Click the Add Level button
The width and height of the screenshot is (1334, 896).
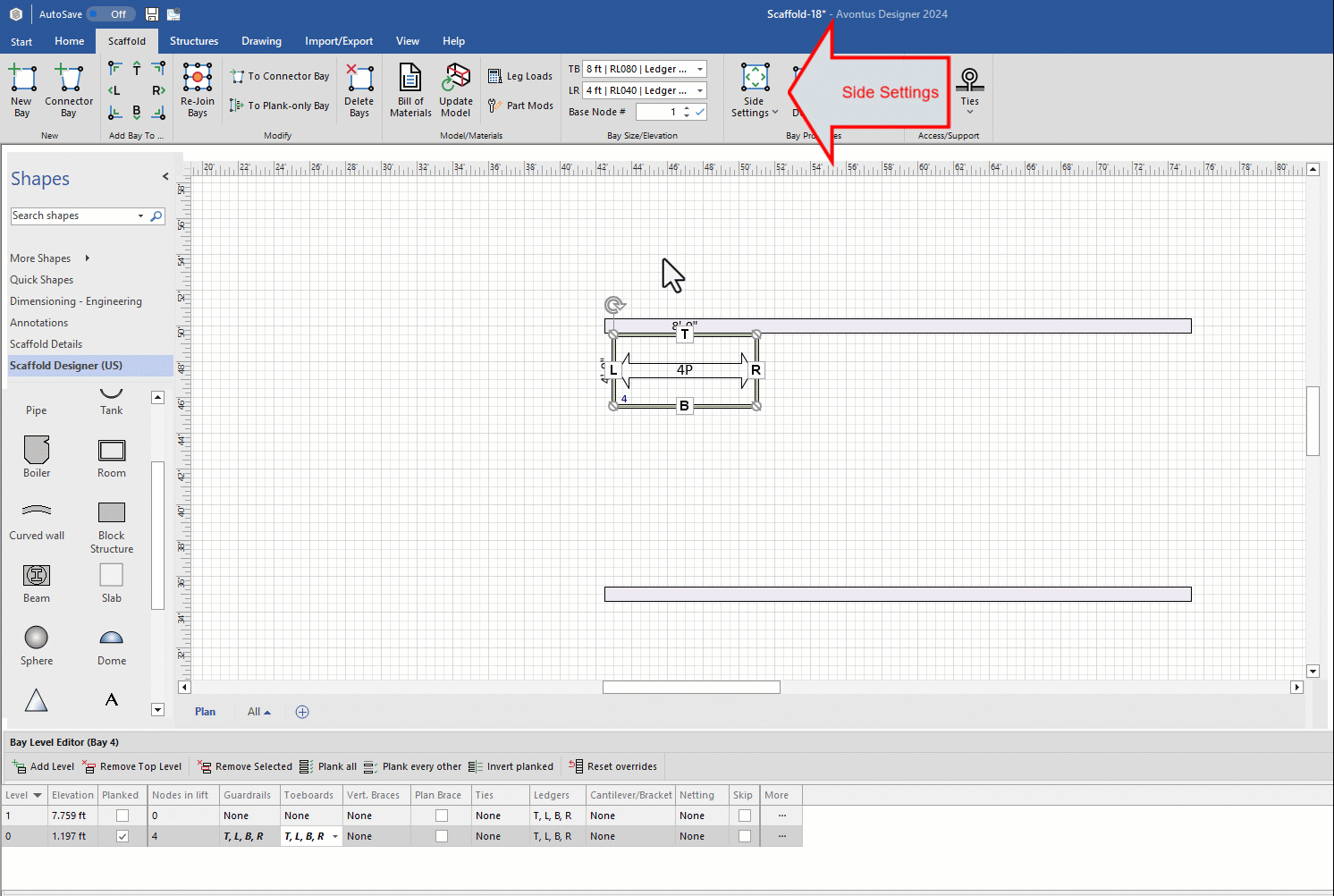[44, 766]
